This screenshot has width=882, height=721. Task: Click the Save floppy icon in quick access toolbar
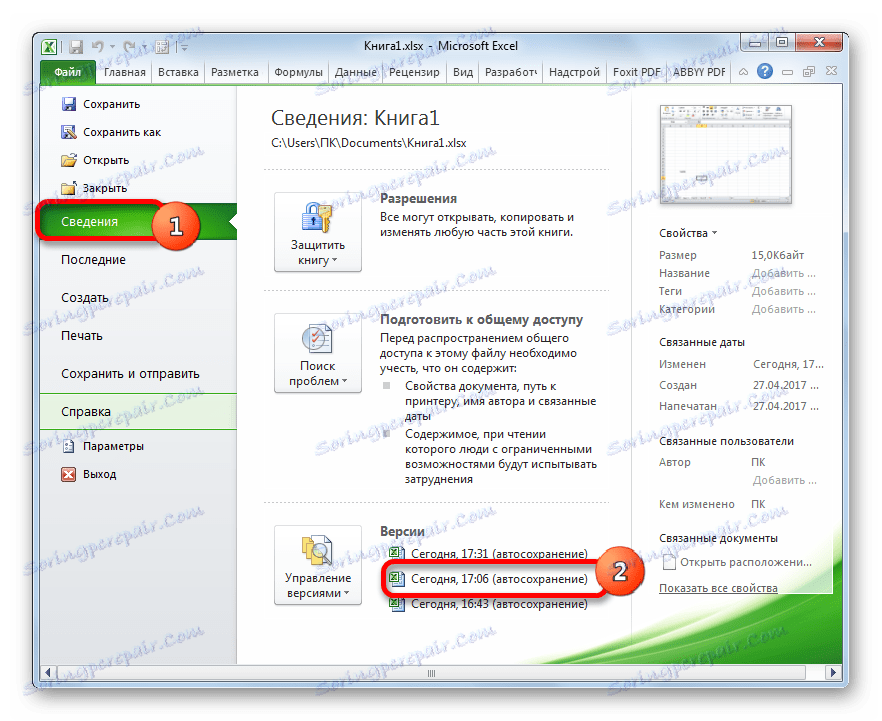pyautogui.click(x=75, y=47)
